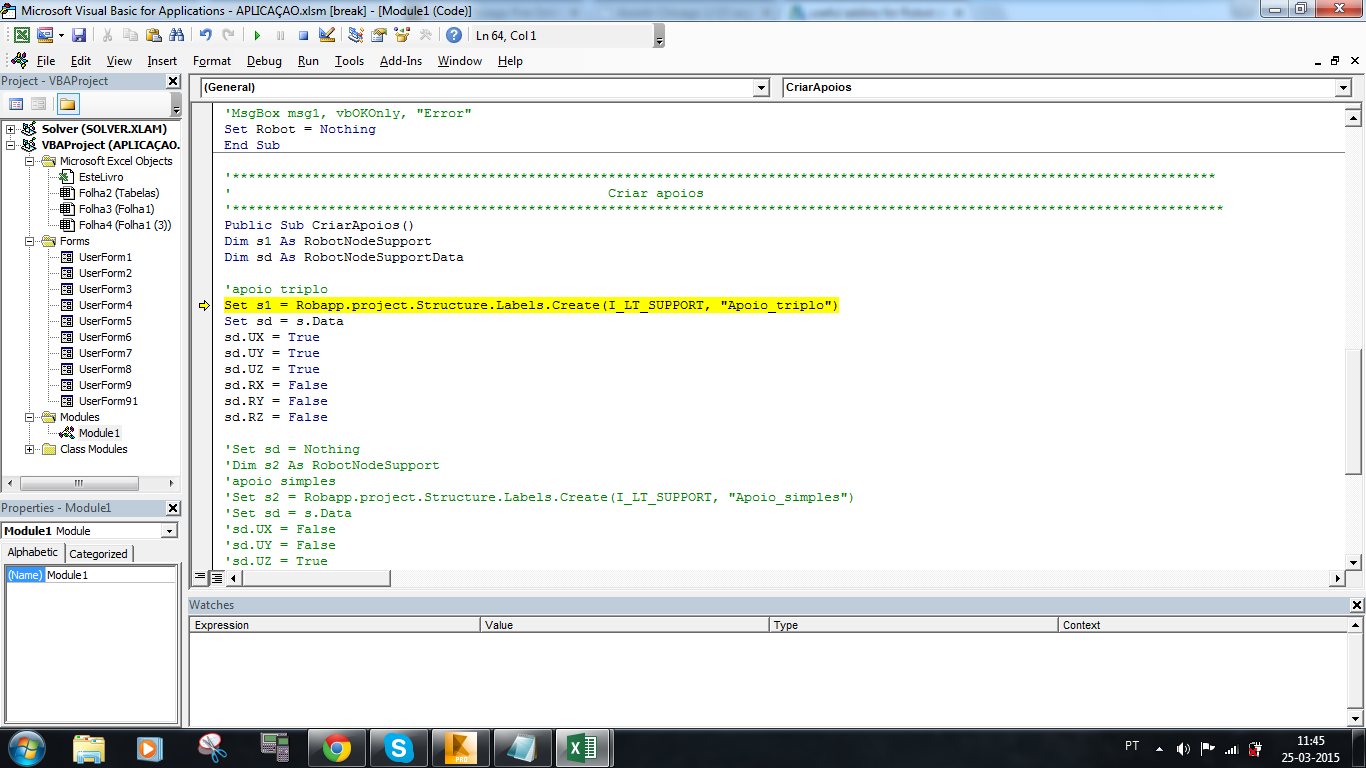Open Visual Basic Help icon

454,35
